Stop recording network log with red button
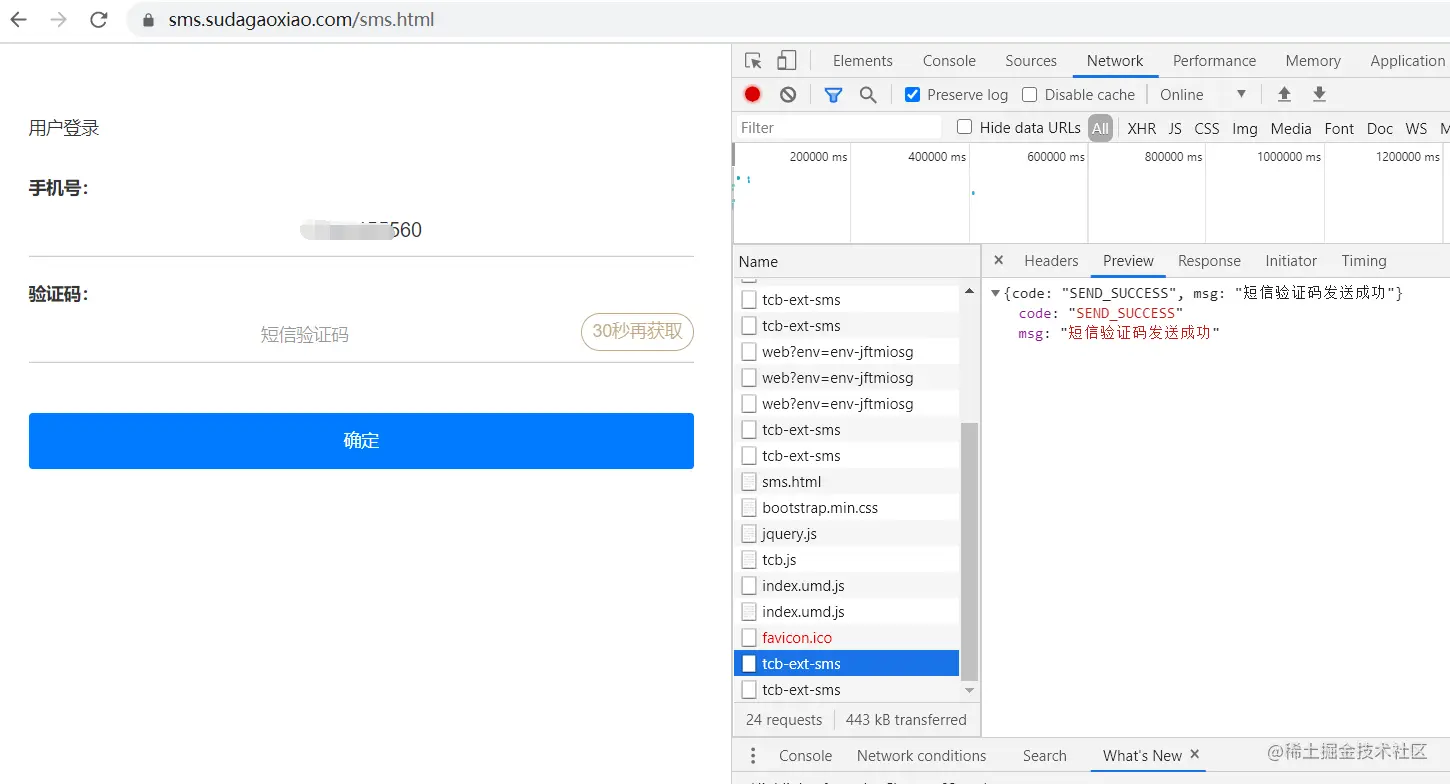The width and height of the screenshot is (1450, 784). (753, 94)
